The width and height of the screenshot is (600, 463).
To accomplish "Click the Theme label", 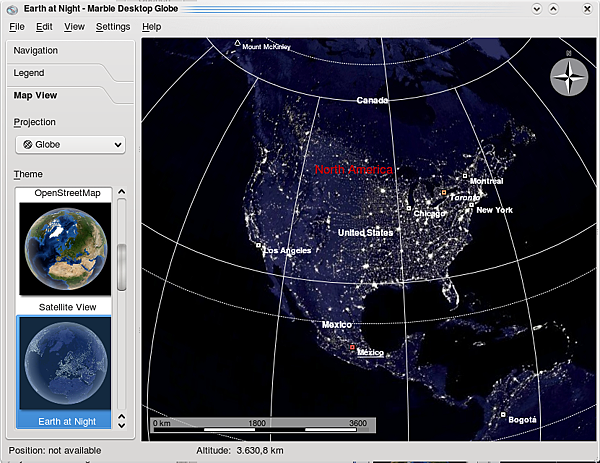I will (28, 174).
